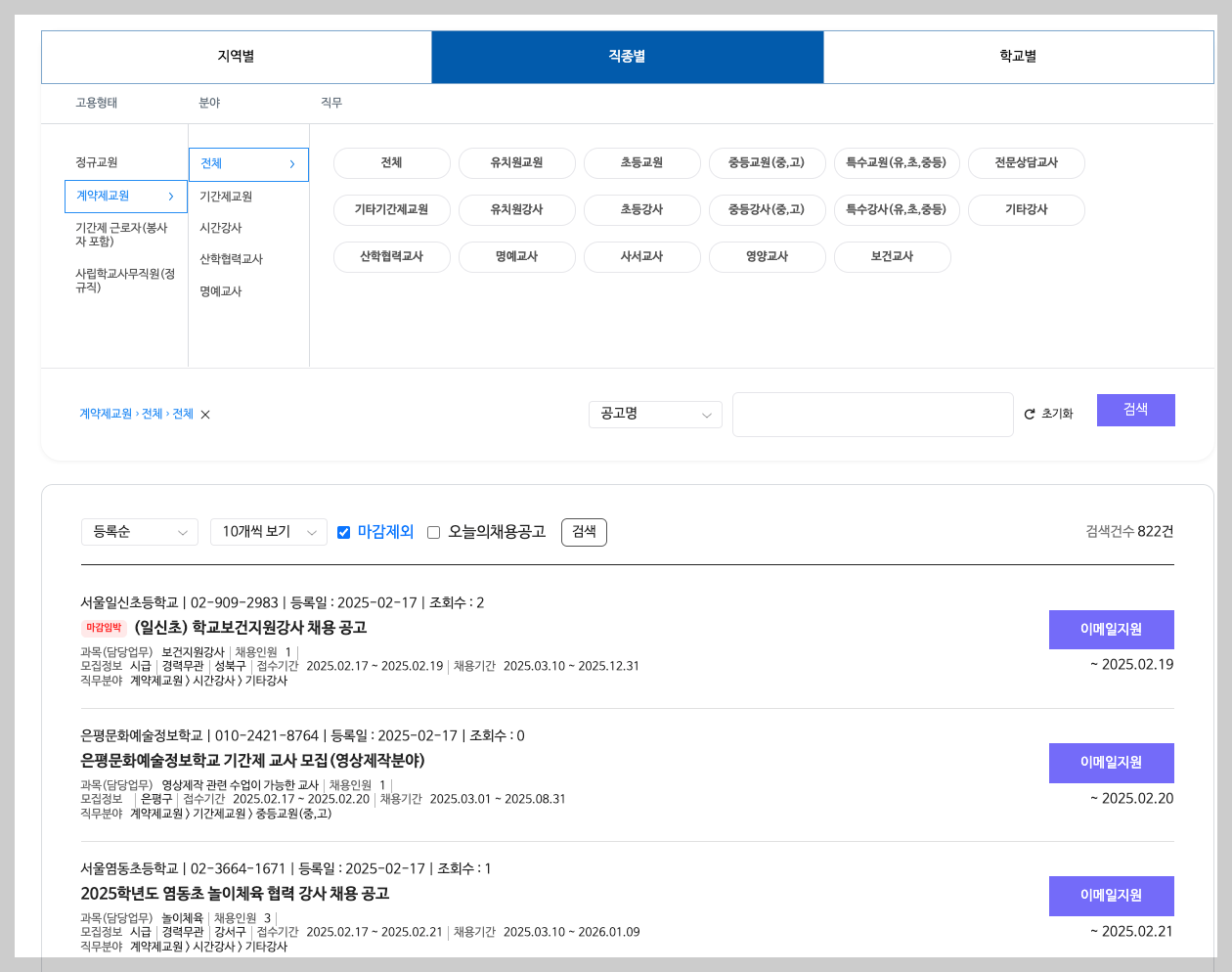Select the 유치원교원 job category pill

[x=516, y=163]
